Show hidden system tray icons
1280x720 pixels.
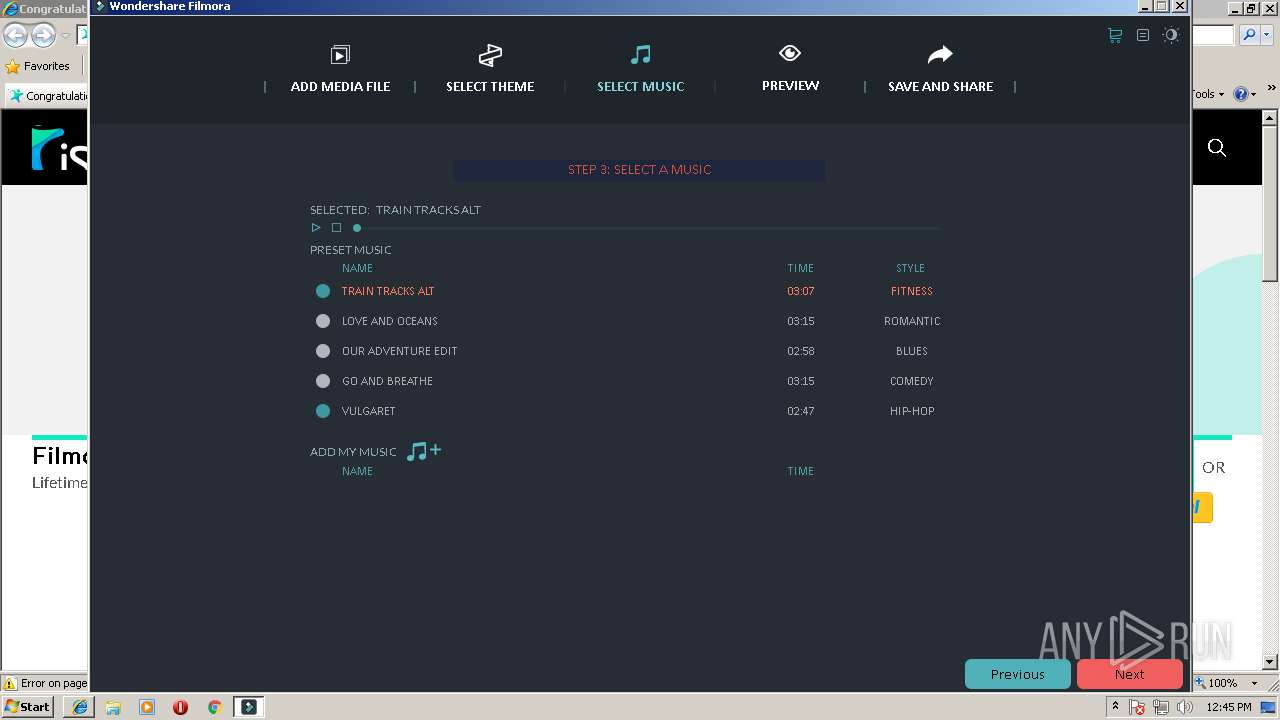pos(1115,707)
